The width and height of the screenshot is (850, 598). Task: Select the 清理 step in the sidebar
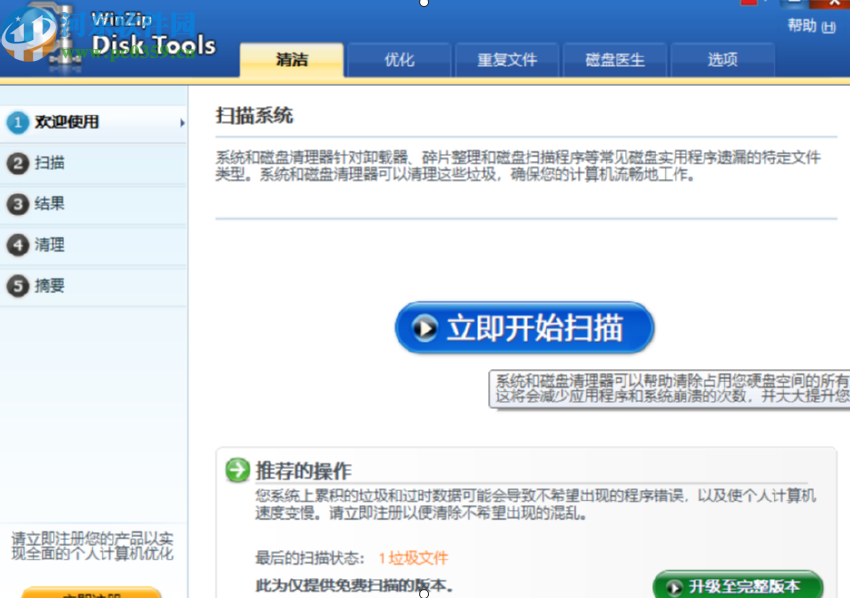[47, 245]
